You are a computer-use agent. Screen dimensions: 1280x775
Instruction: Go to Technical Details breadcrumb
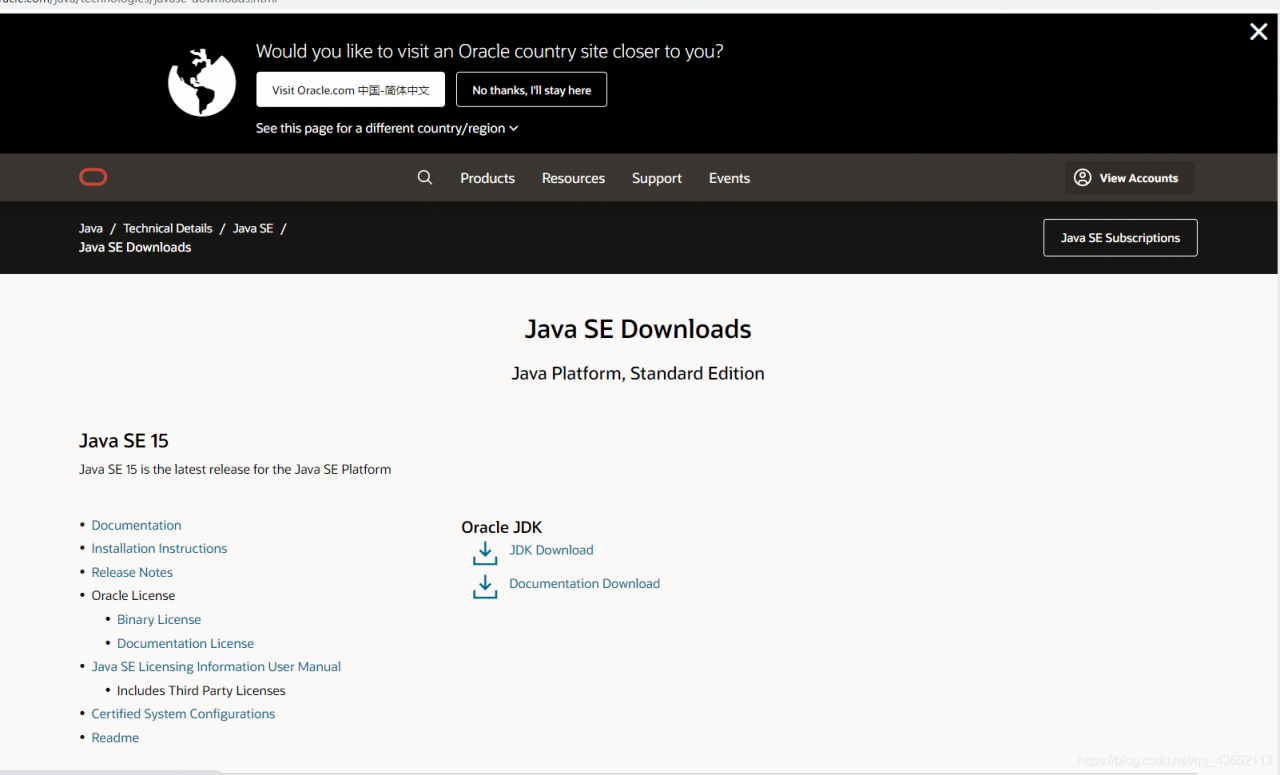click(x=168, y=228)
